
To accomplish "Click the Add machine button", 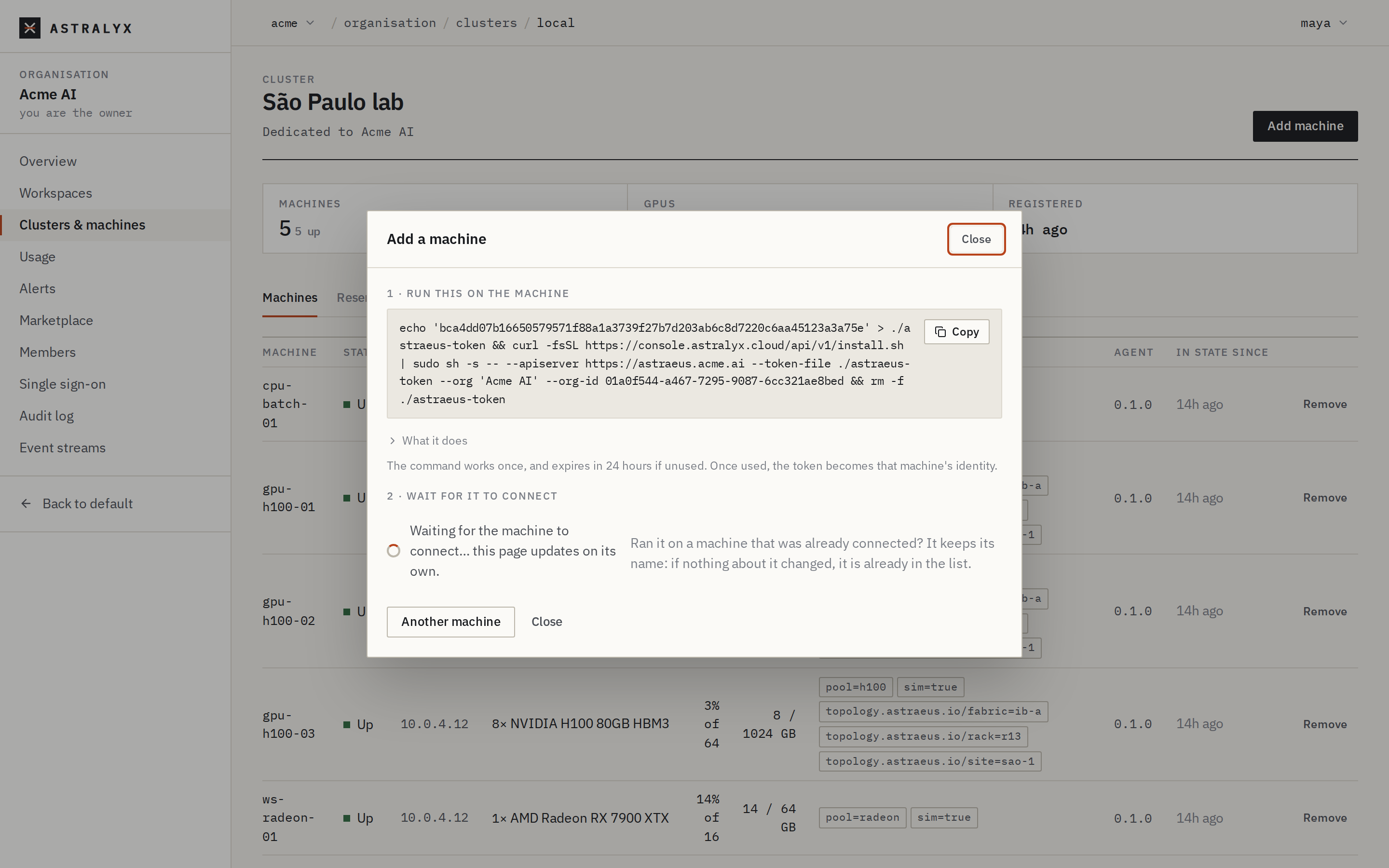I will tap(1305, 126).
